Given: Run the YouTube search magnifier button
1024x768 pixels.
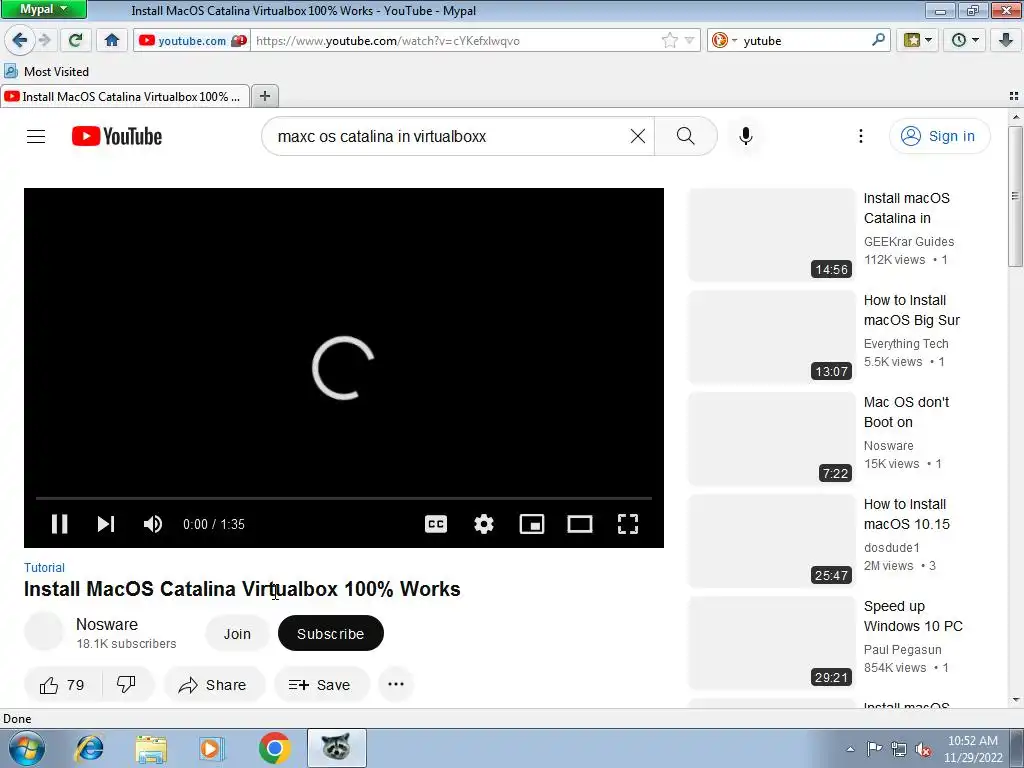Looking at the screenshot, I should [x=685, y=136].
